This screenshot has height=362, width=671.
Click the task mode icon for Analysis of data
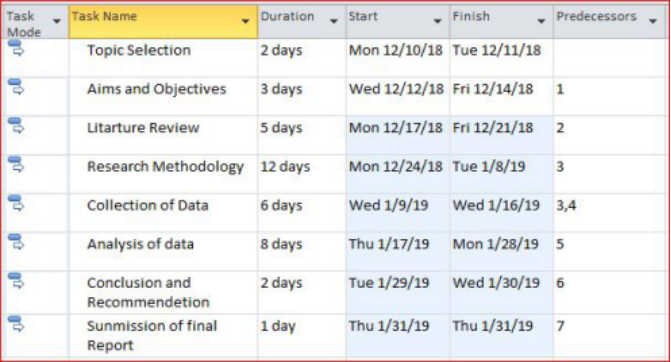coord(16,242)
